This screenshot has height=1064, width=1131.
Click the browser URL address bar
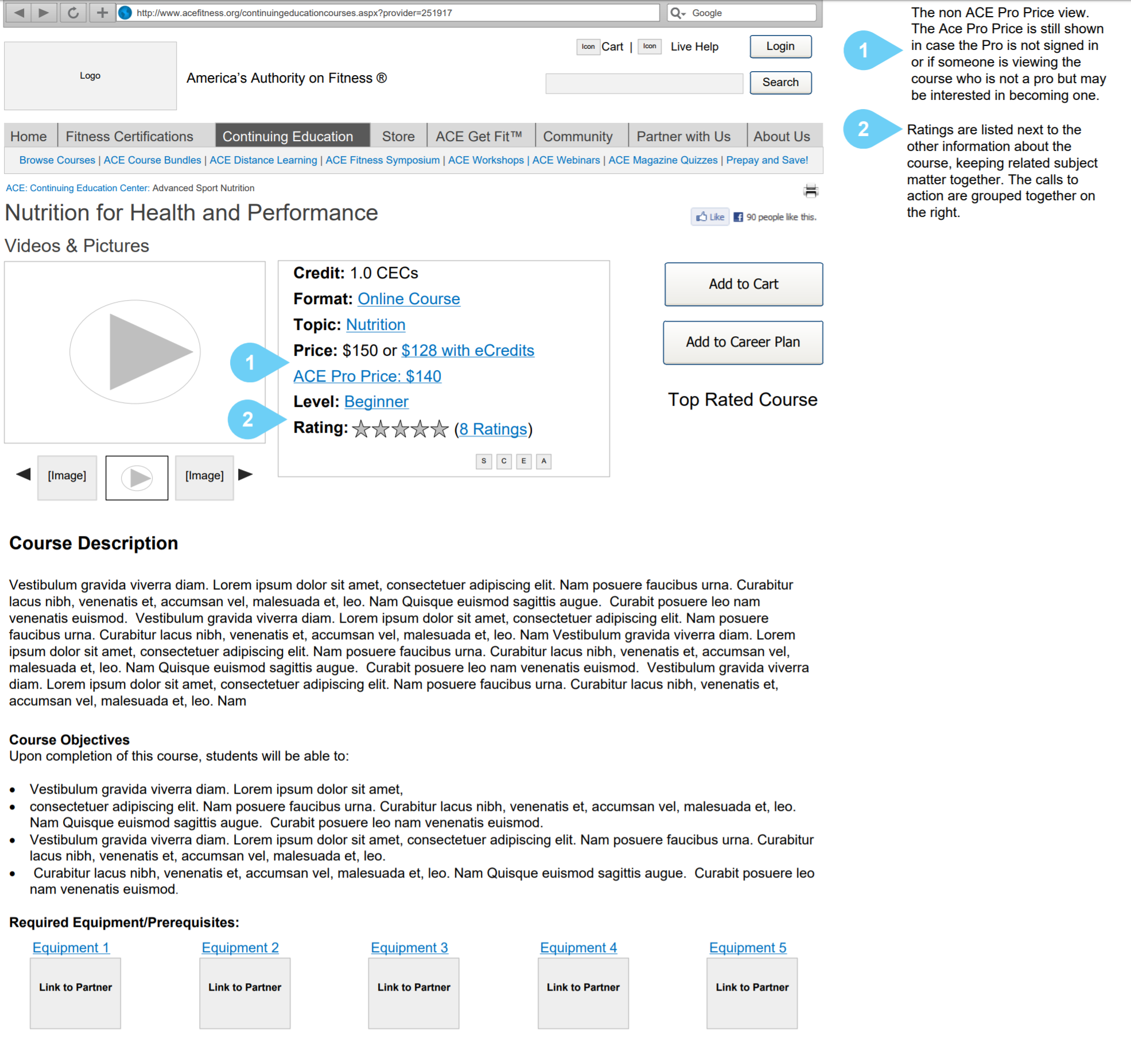coord(388,13)
